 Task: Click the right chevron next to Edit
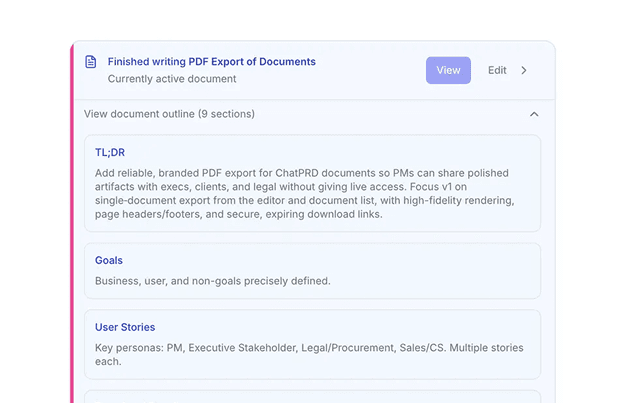click(524, 70)
